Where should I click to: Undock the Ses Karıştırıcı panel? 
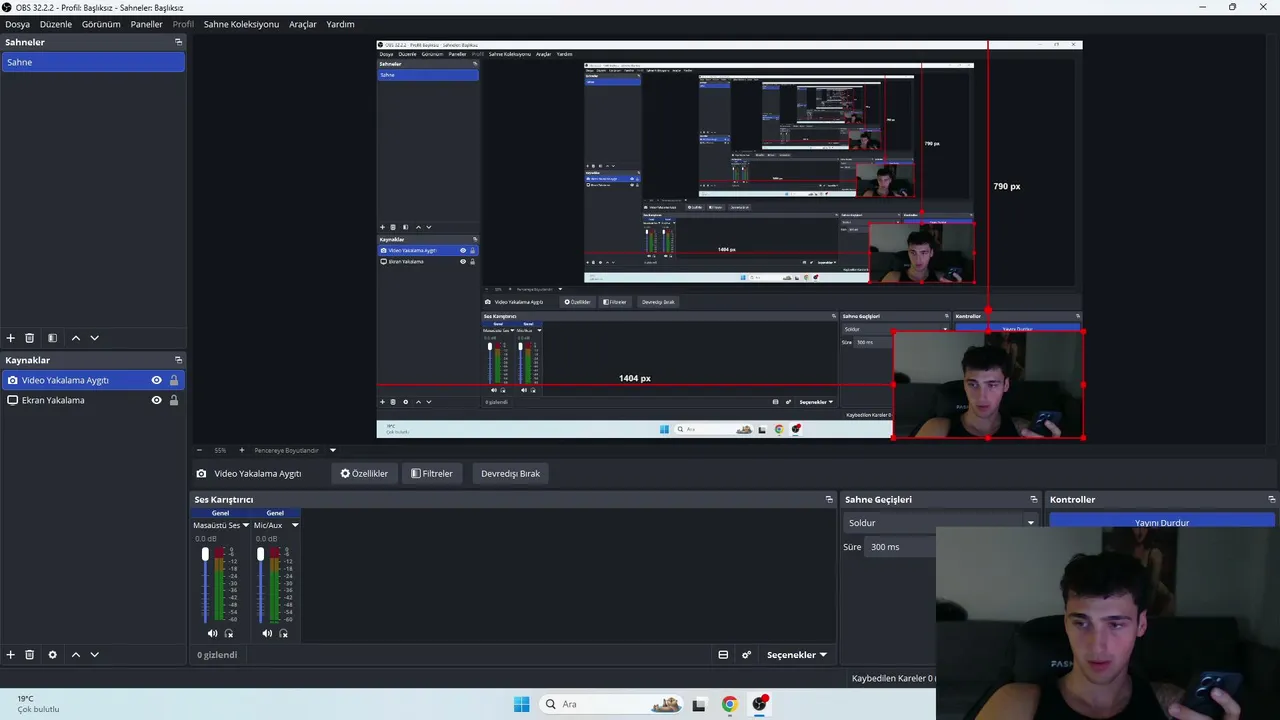point(829,499)
